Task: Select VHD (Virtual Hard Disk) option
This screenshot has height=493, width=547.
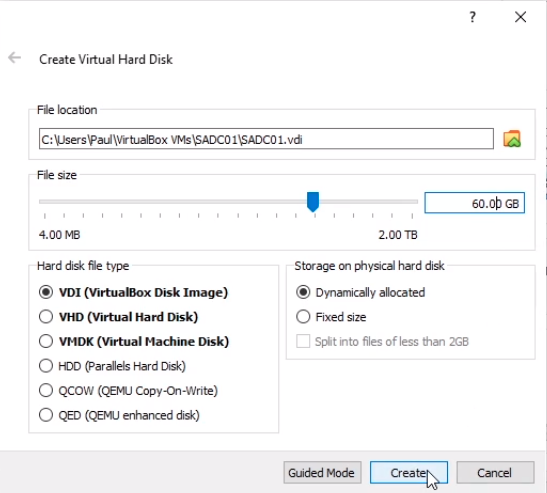Action: 118,317
